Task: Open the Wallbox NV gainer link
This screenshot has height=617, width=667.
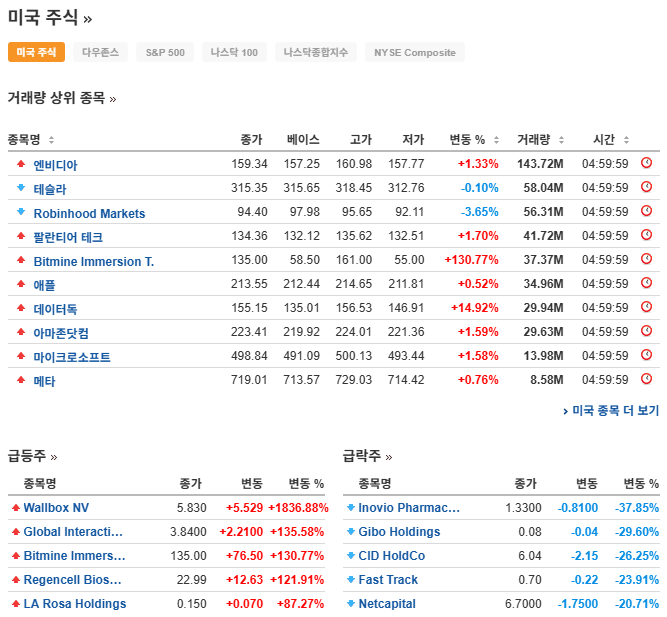Action: click(x=56, y=508)
